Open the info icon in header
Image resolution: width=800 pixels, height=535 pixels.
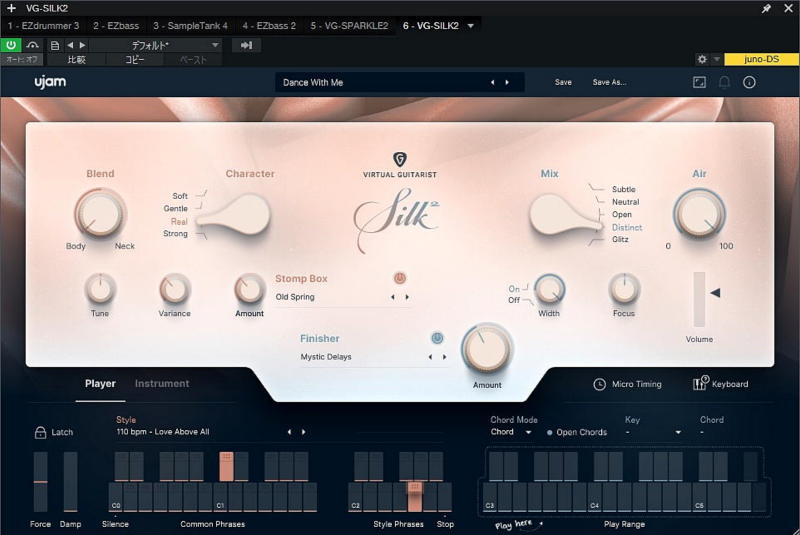749,82
